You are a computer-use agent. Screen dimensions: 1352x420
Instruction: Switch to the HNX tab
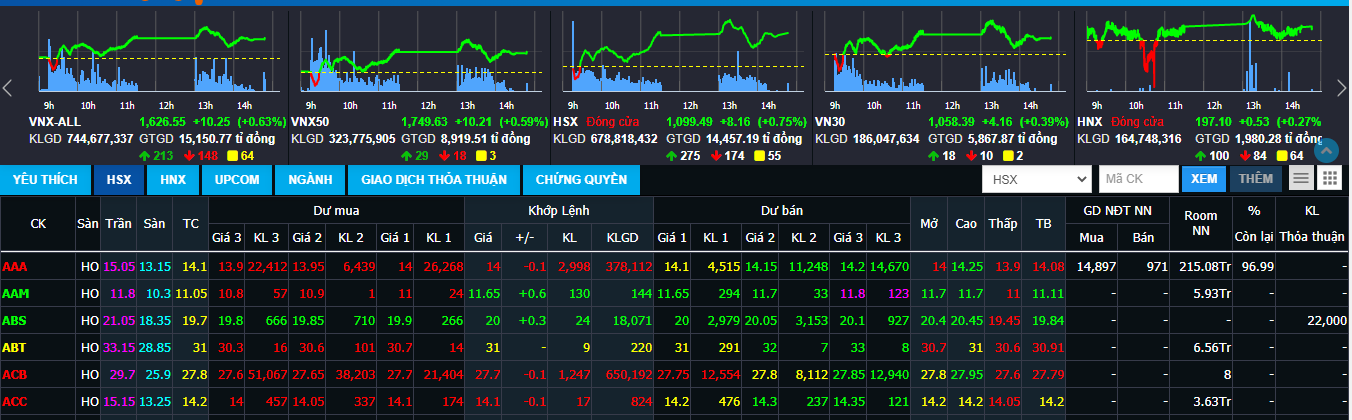[x=173, y=180]
